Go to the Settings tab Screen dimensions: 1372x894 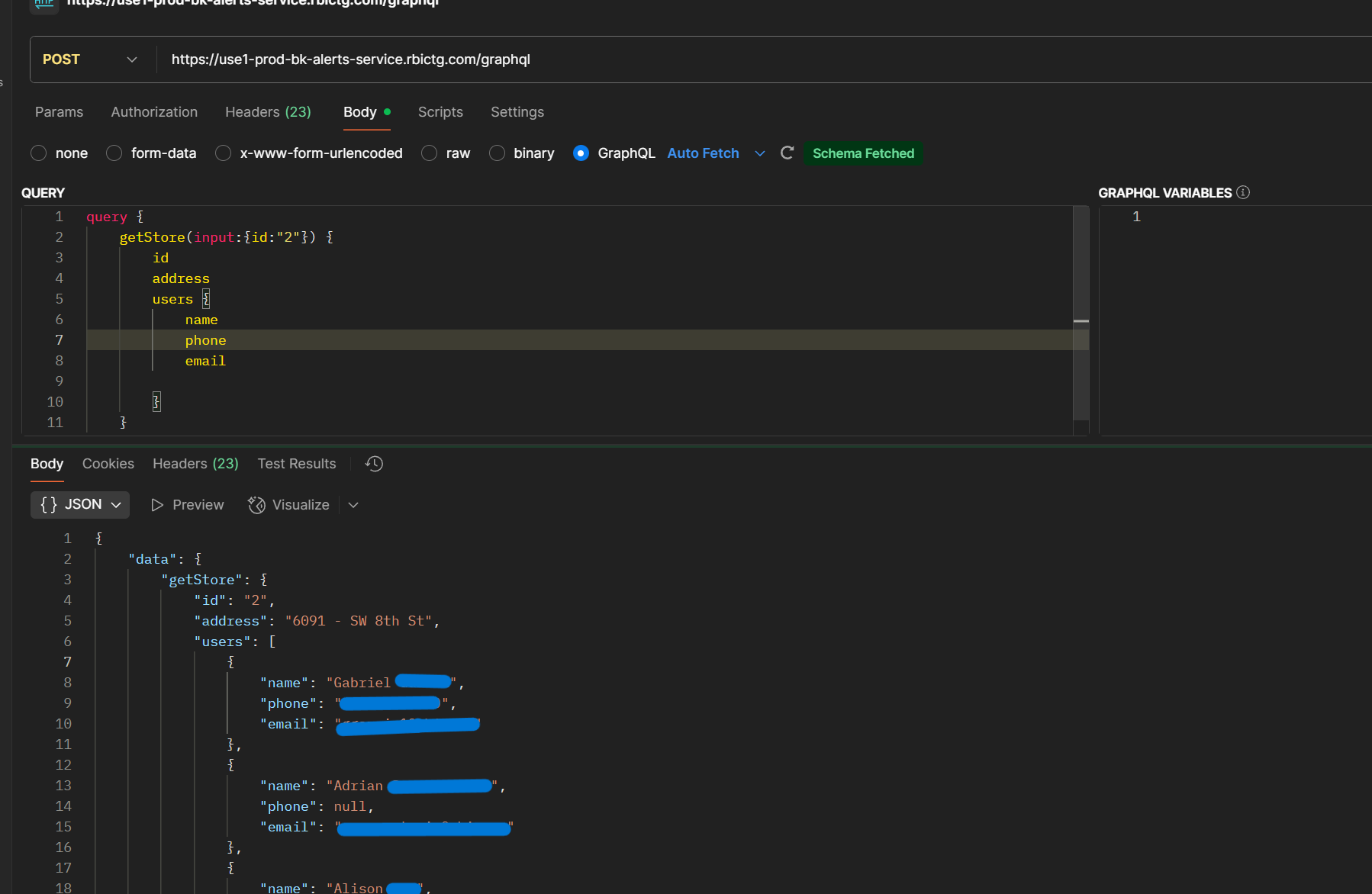point(517,112)
